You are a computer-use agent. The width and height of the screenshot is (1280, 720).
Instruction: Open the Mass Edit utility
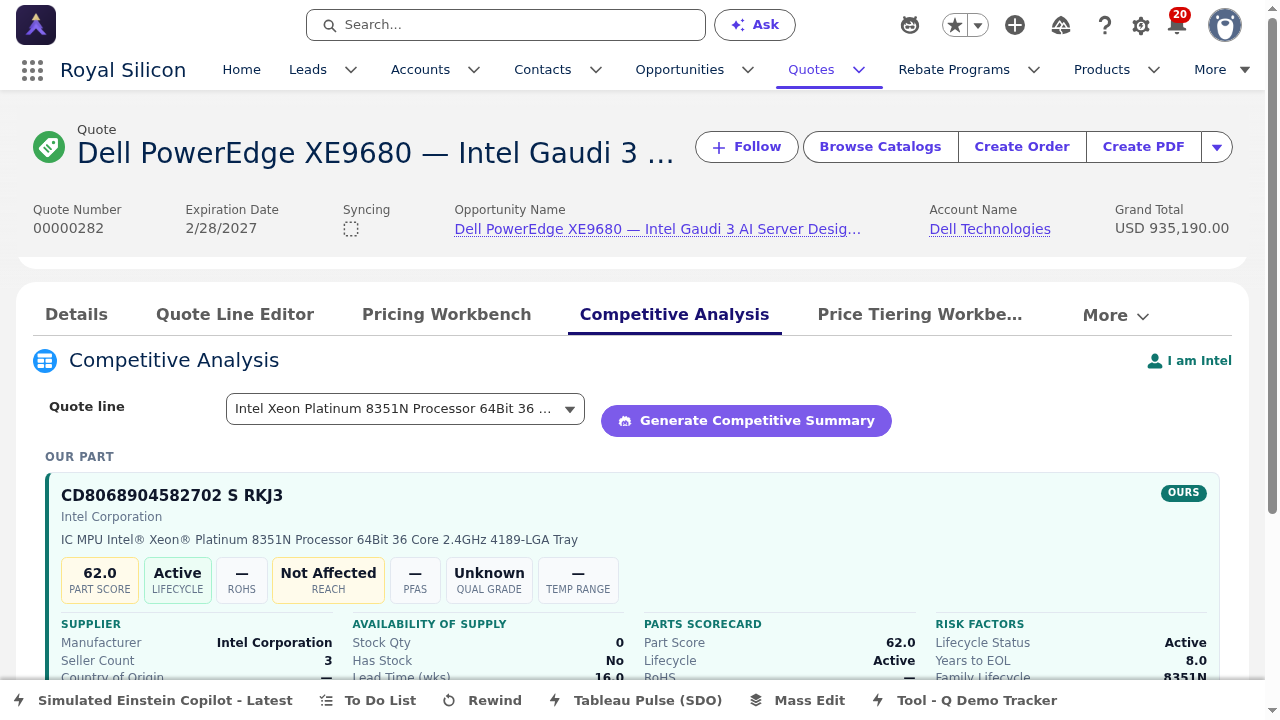797,701
